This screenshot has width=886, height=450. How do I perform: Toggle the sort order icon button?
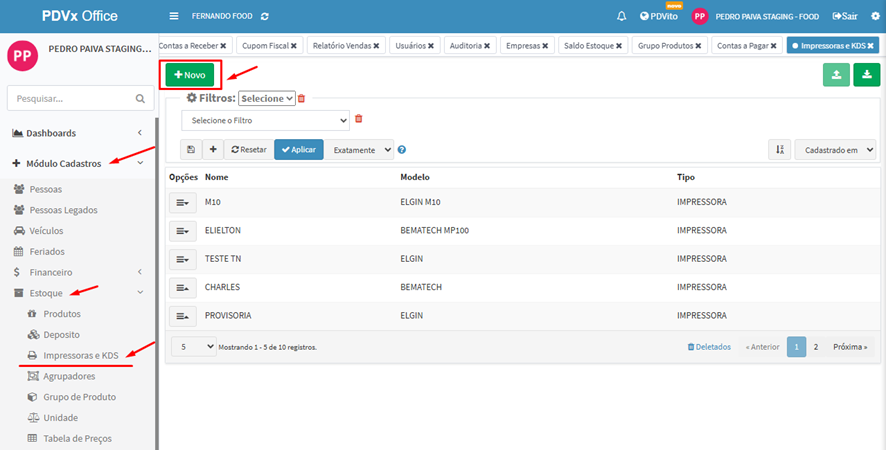pyautogui.click(x=779, y=149)
